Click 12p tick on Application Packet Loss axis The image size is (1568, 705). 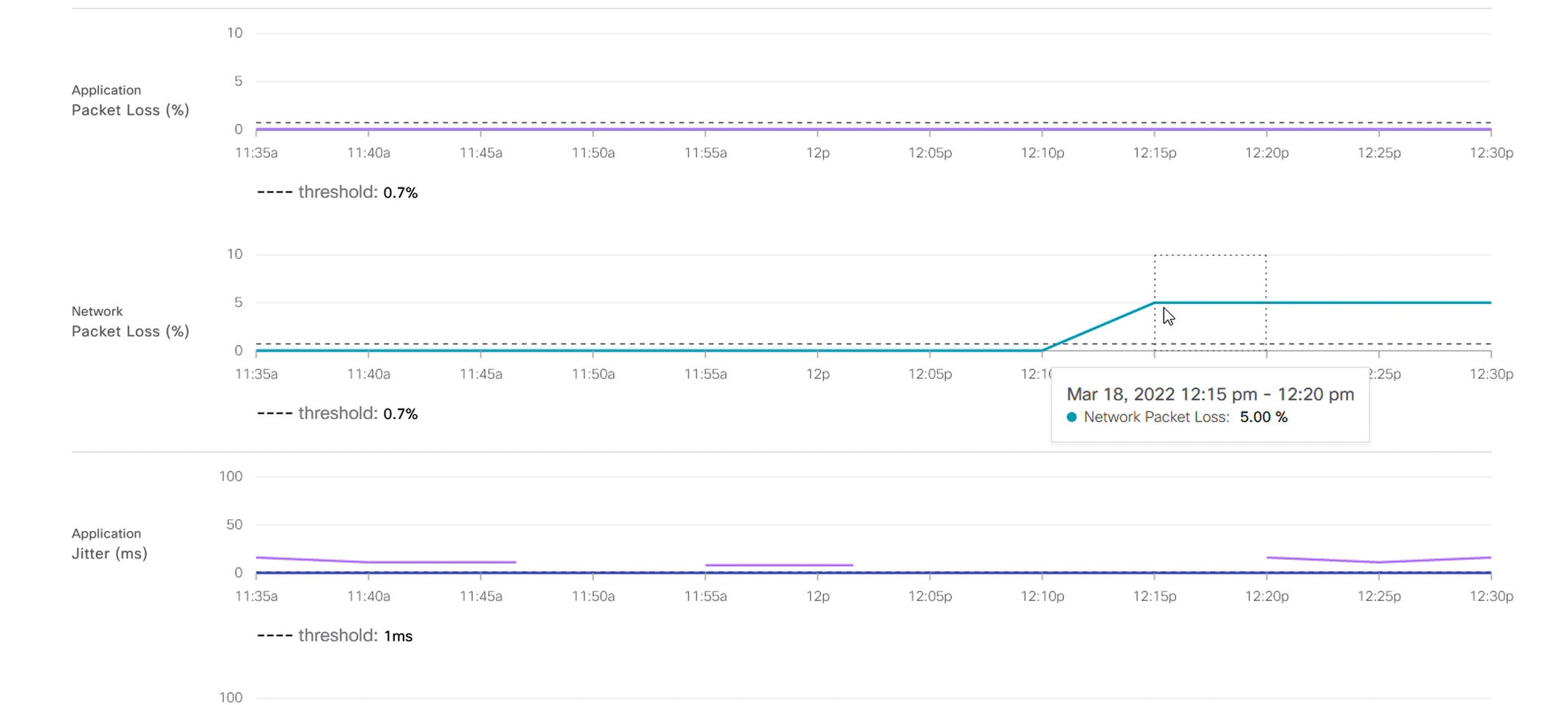coord(818,153)
